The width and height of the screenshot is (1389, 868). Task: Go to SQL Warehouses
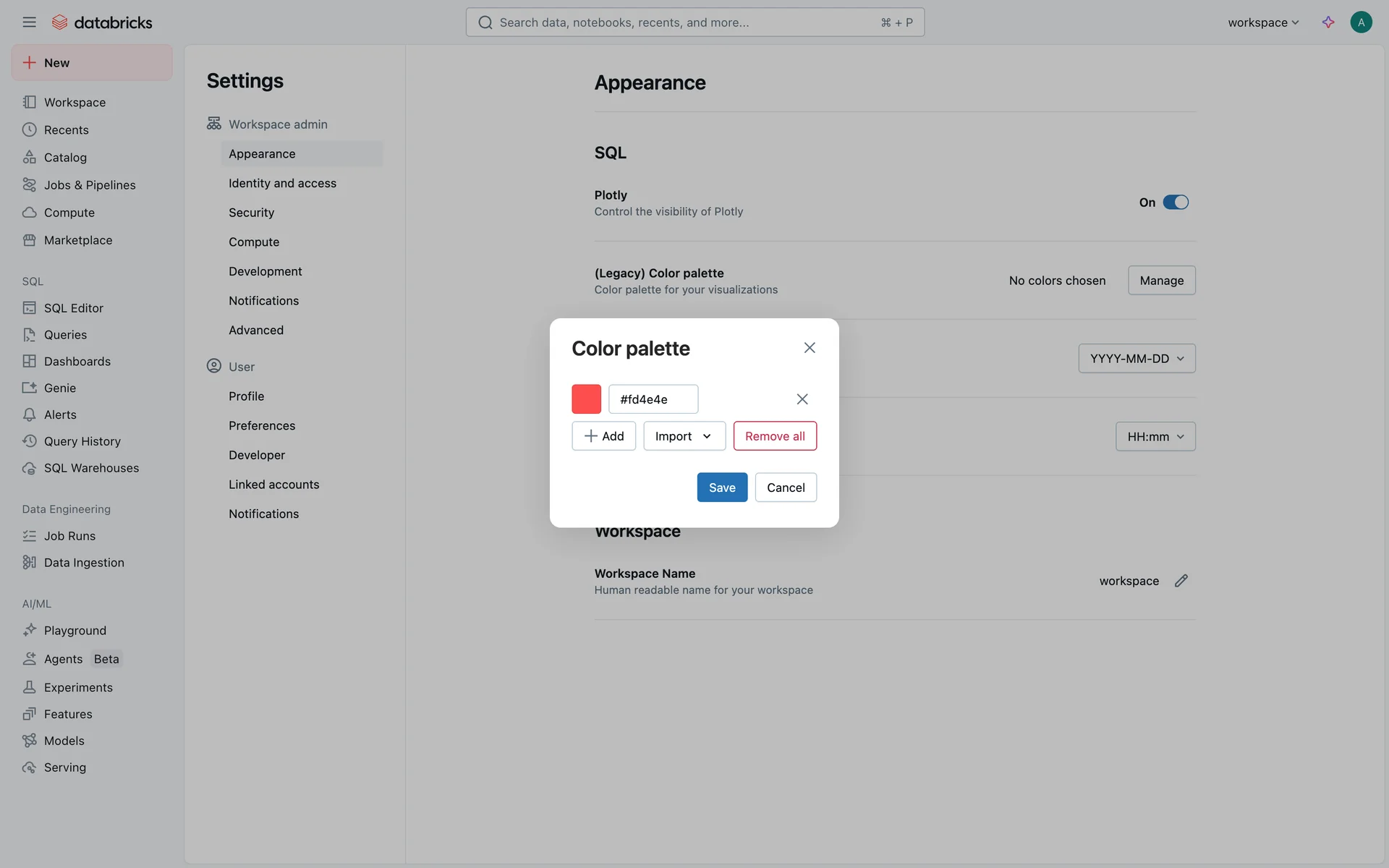(x=91, y=468)
